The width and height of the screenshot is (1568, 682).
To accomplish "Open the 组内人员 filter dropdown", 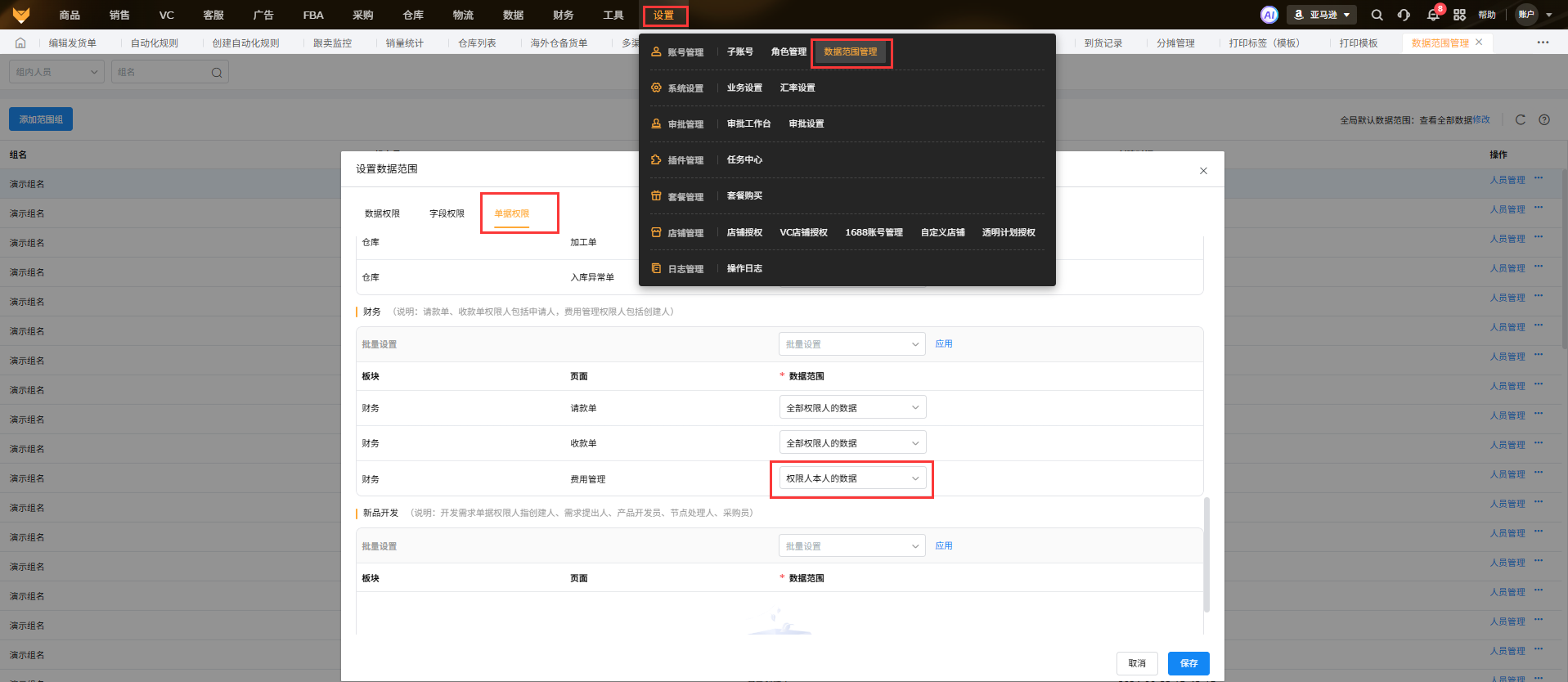I will (56, 72).
